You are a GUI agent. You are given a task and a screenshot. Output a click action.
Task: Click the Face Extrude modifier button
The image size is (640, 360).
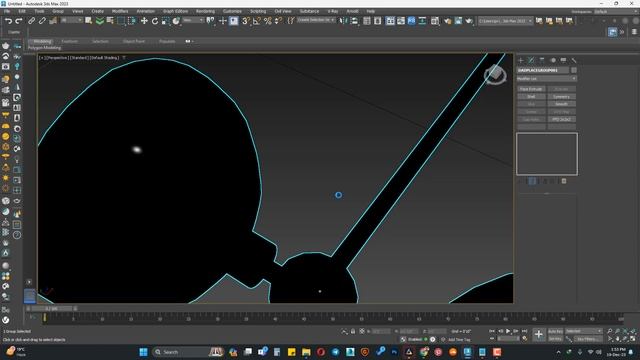click(531, 89)
